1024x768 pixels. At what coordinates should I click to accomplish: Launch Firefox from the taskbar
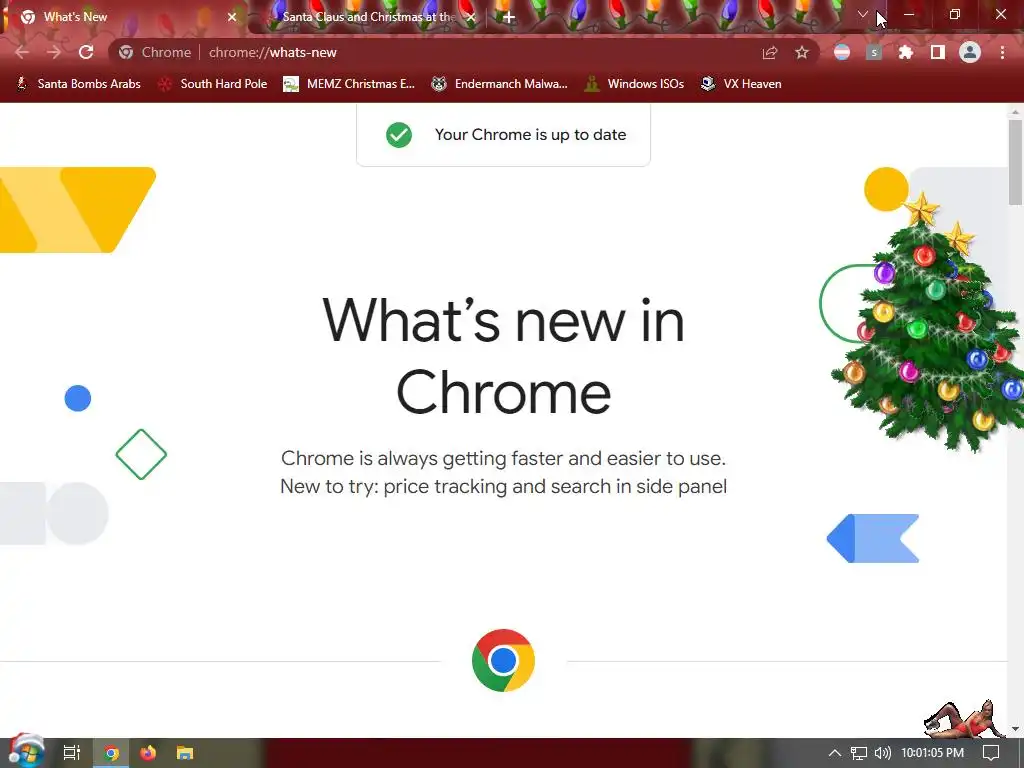148,753
